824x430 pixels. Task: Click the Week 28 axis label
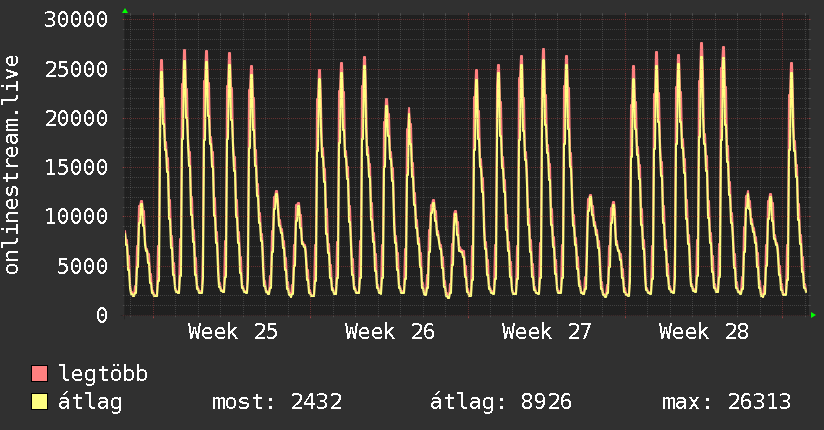coord(704,332)
